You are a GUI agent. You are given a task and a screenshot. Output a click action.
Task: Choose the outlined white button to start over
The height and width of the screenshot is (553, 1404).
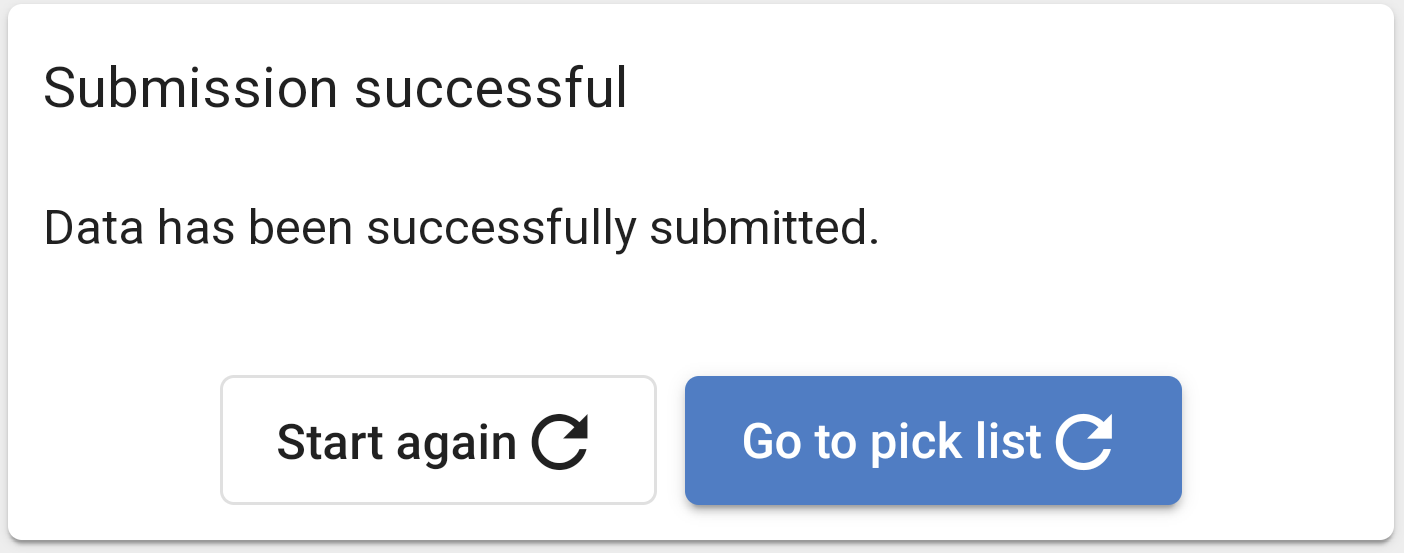pos(438,440)
